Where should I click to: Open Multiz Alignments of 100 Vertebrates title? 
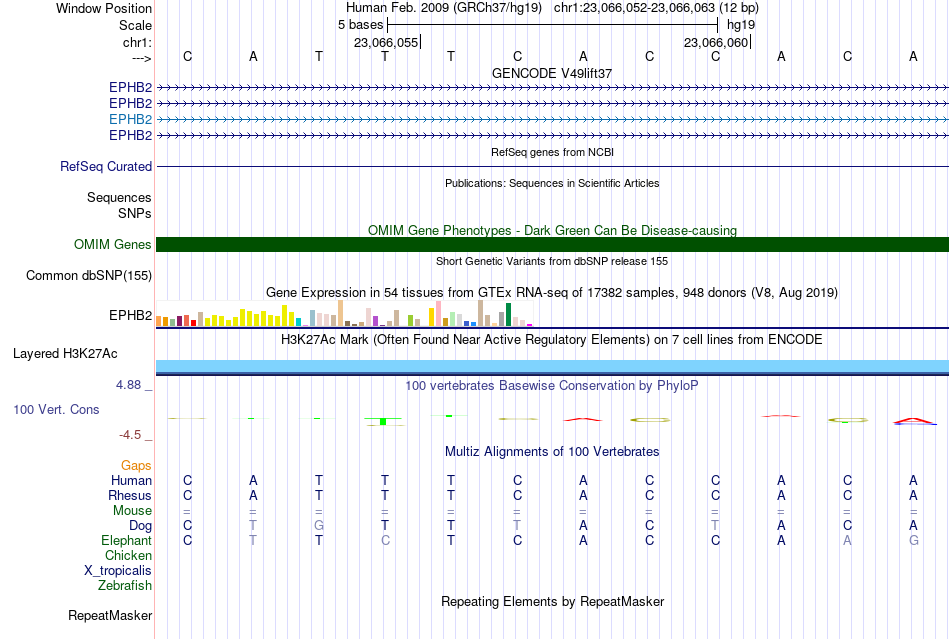pos(552,452)
